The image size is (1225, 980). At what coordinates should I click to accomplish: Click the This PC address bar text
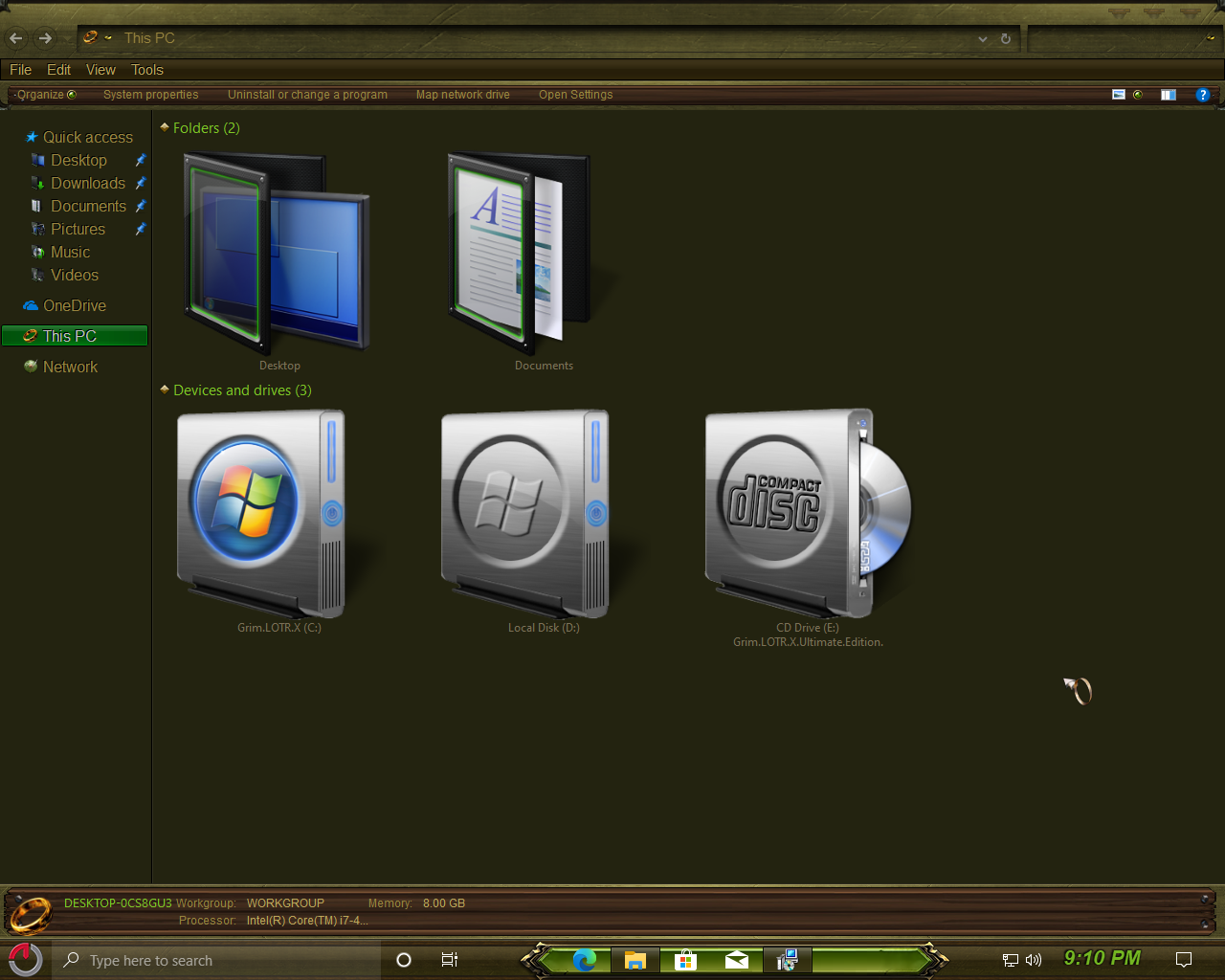pyautogui.click(x=149, y=38)
